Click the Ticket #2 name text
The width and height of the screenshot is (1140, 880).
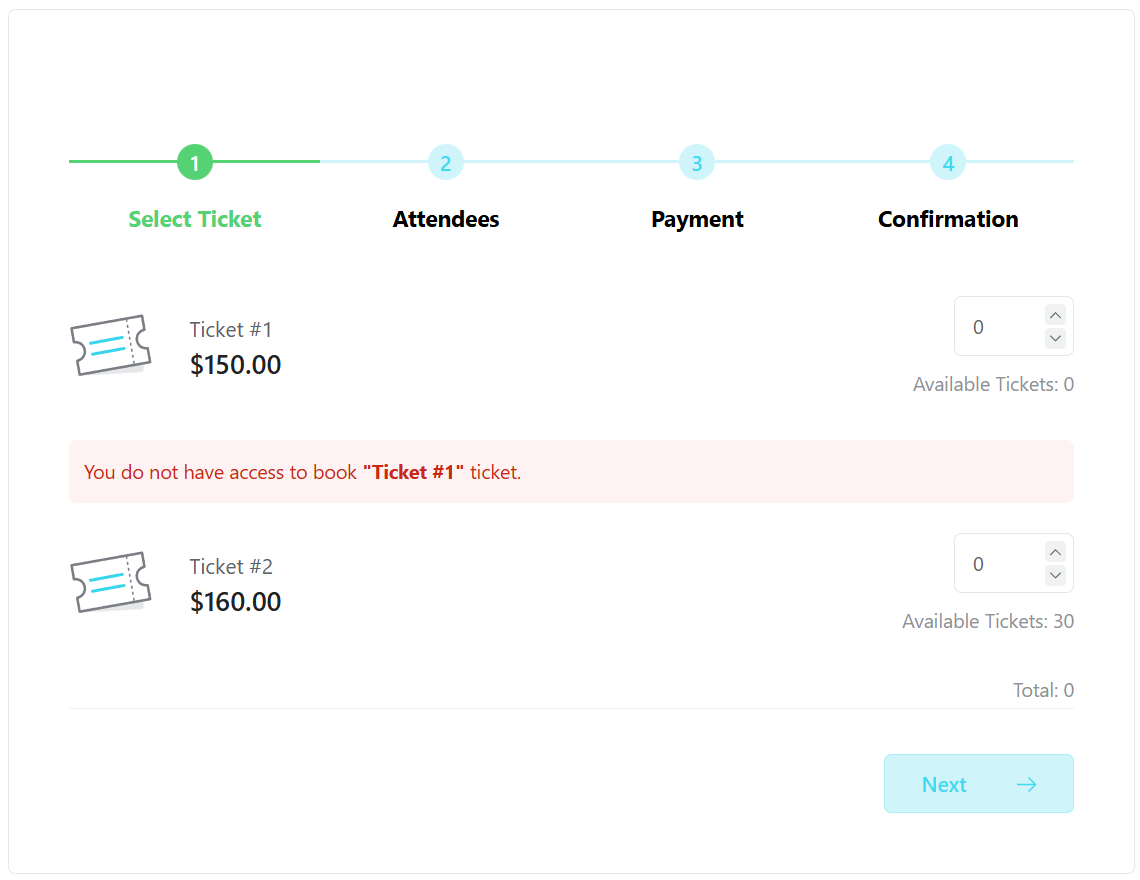click(231, 567)
